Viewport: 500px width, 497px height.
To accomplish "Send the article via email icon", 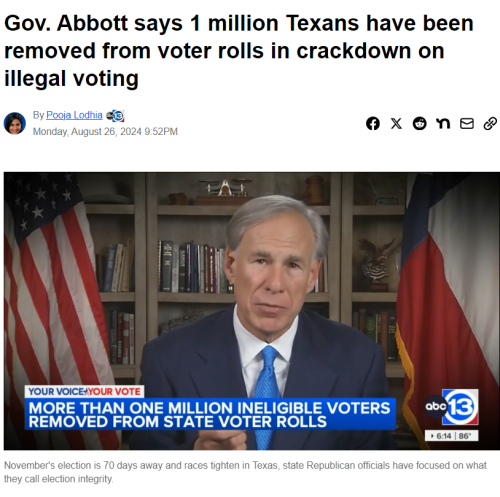I will coord(467,124).
